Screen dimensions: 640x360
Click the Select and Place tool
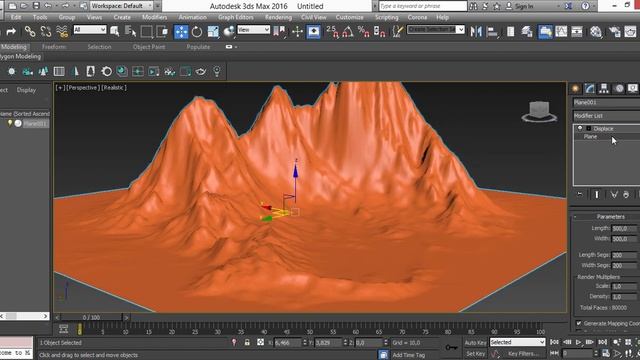click(x=229, y=31)
